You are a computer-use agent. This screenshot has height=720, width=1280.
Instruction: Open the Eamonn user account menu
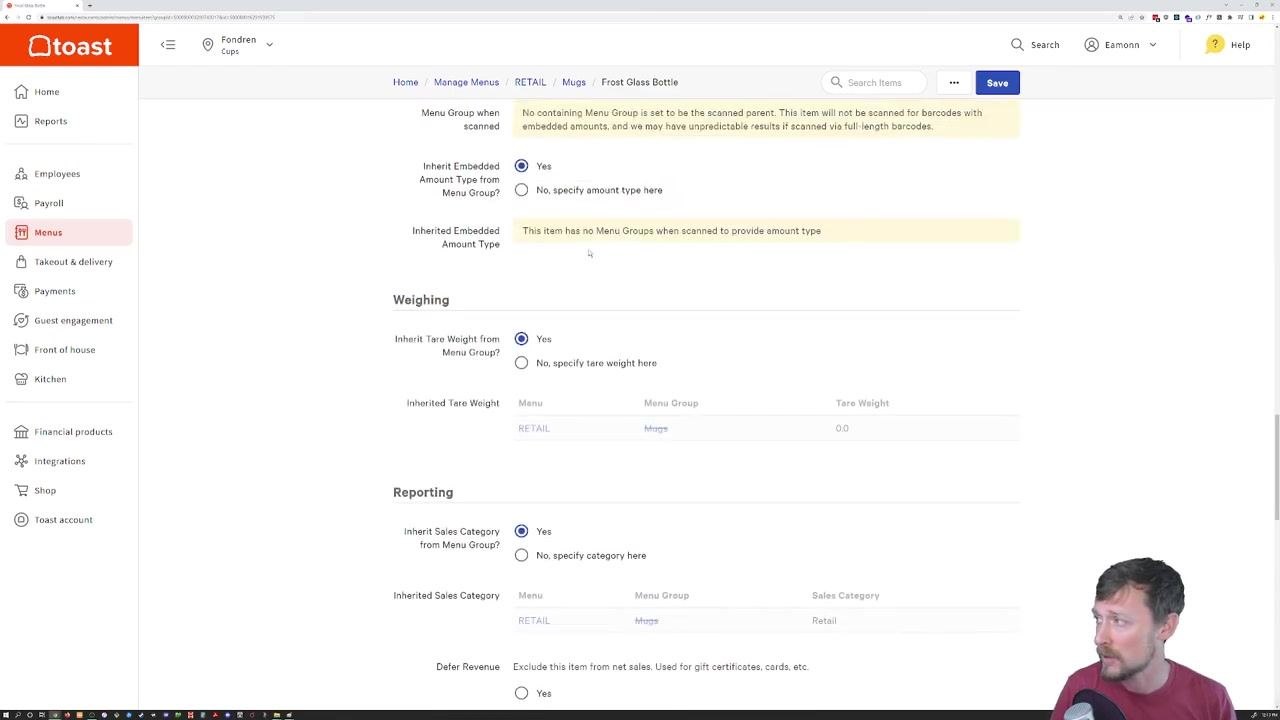tap(1121, 45)
